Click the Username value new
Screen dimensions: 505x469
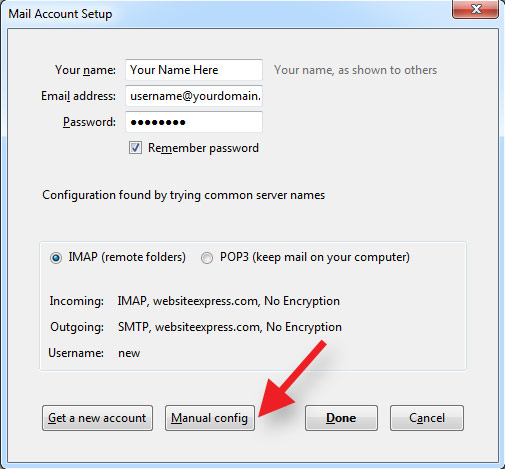point(129,353)
